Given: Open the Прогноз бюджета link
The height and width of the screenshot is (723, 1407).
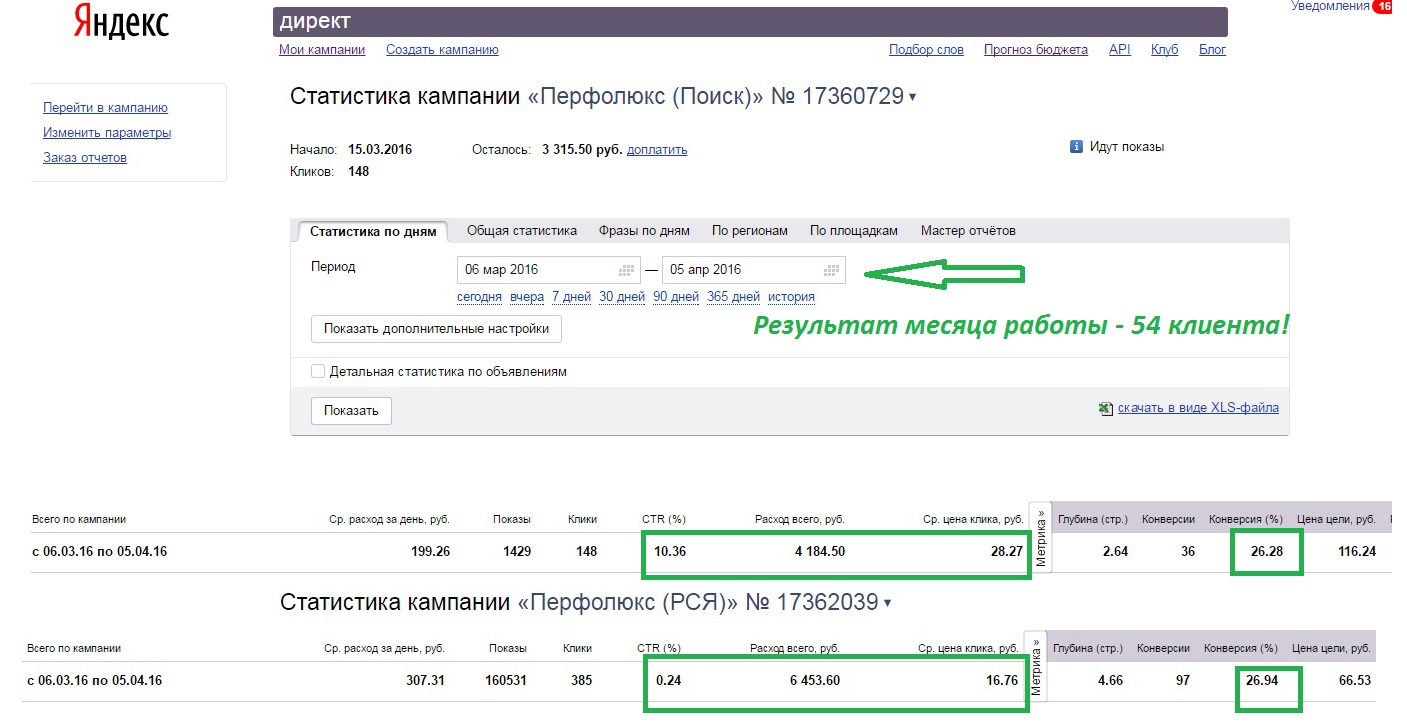Looking at the screenshot, I should (x=1036, y=50).
